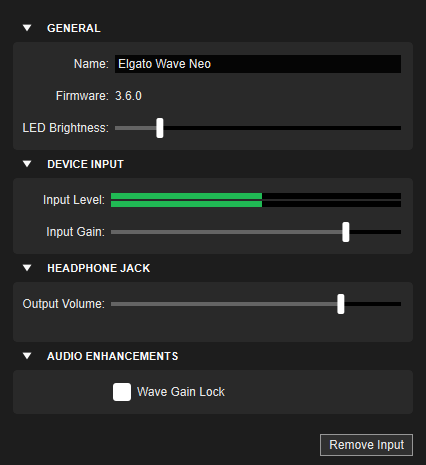Click the Output Volume slider handle
This screenshot has width=426, height=465.
coord(341,304)
